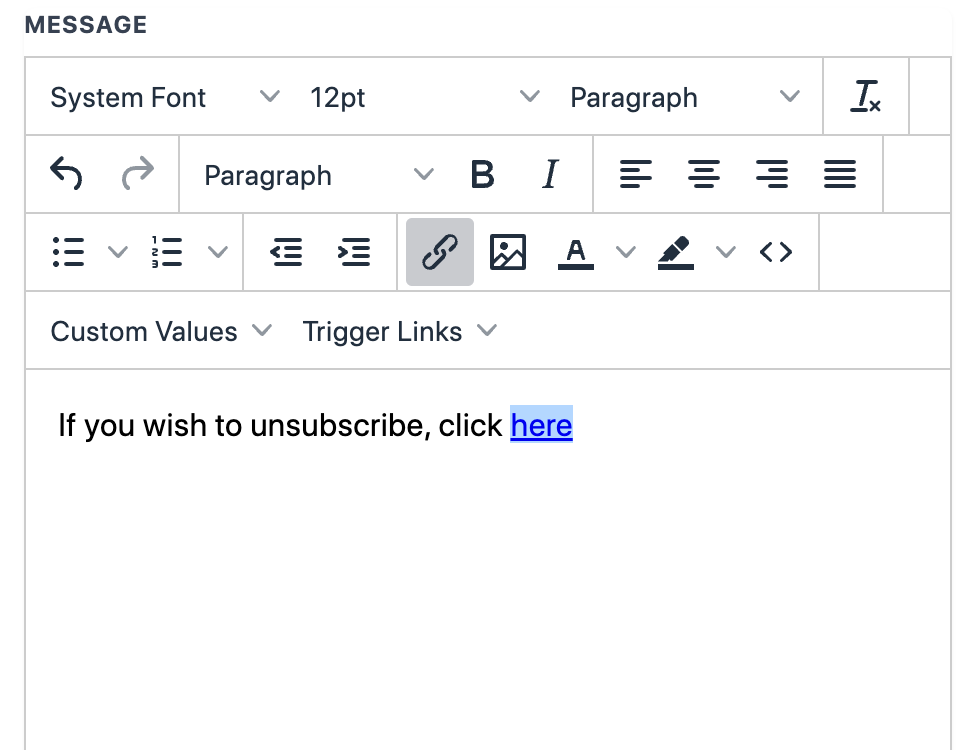Open the source code view
The width and height of the screenshot is (962, 750).
click(776, 252)
